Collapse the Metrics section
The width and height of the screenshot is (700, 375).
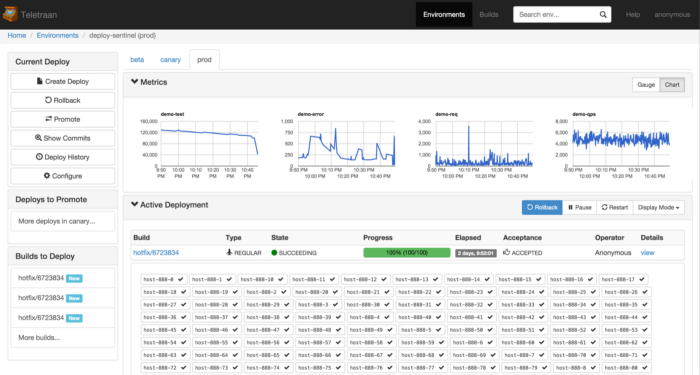coord(134,82)
